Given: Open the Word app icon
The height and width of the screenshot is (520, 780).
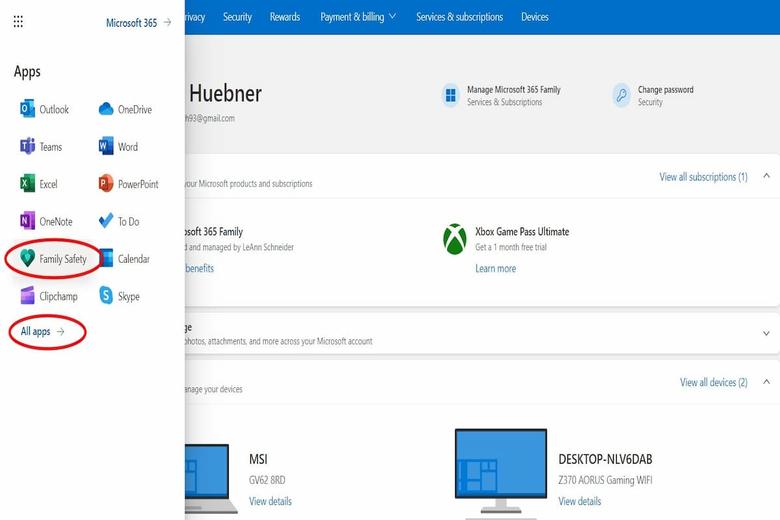Looking at the screenshot, I should click(x=106, y=147).
